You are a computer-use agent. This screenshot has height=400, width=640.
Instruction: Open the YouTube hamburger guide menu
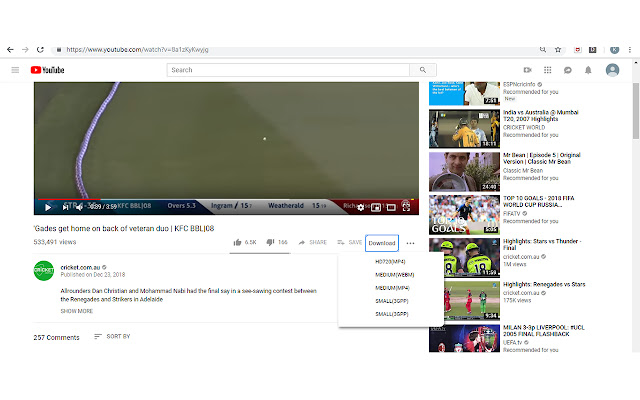click(15, 70)
